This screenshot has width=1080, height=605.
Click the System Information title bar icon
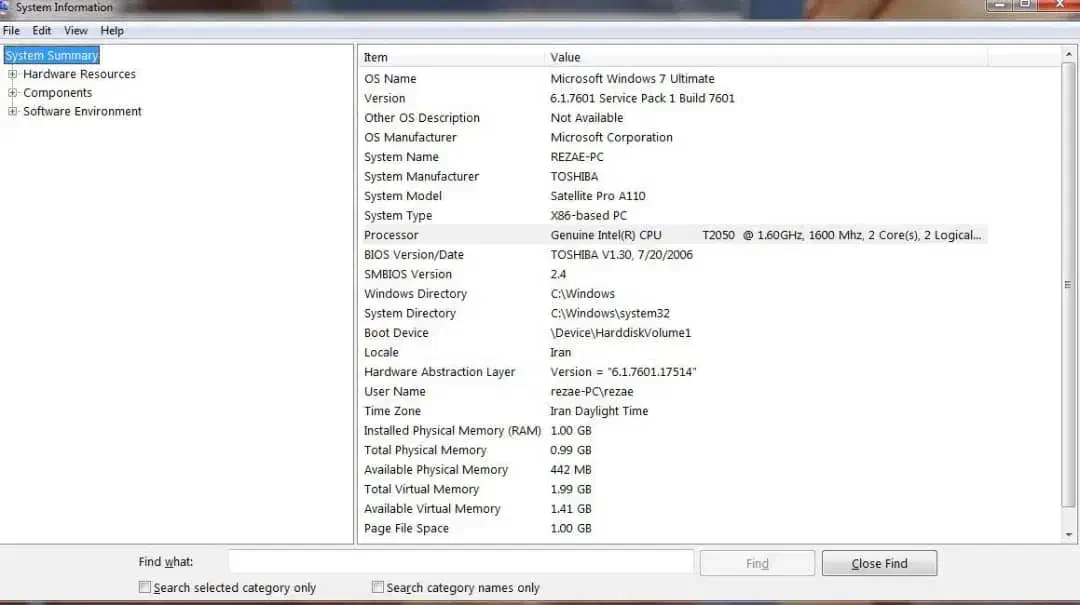5,8
